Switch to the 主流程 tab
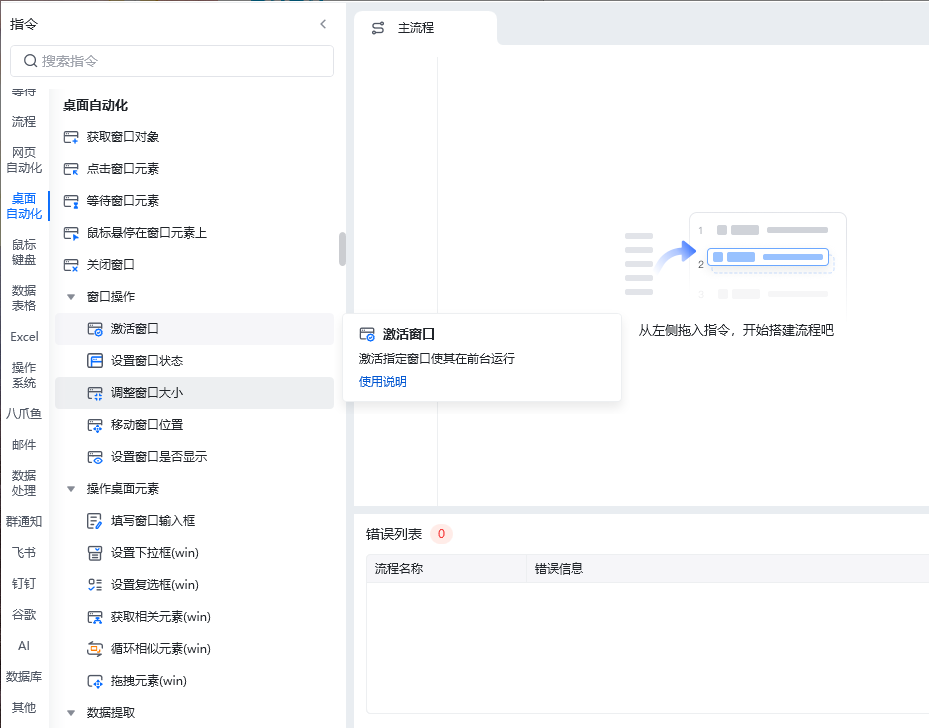The width and height of the screenshot is (929, 728). pyautogui.click(x=425, y=28)
